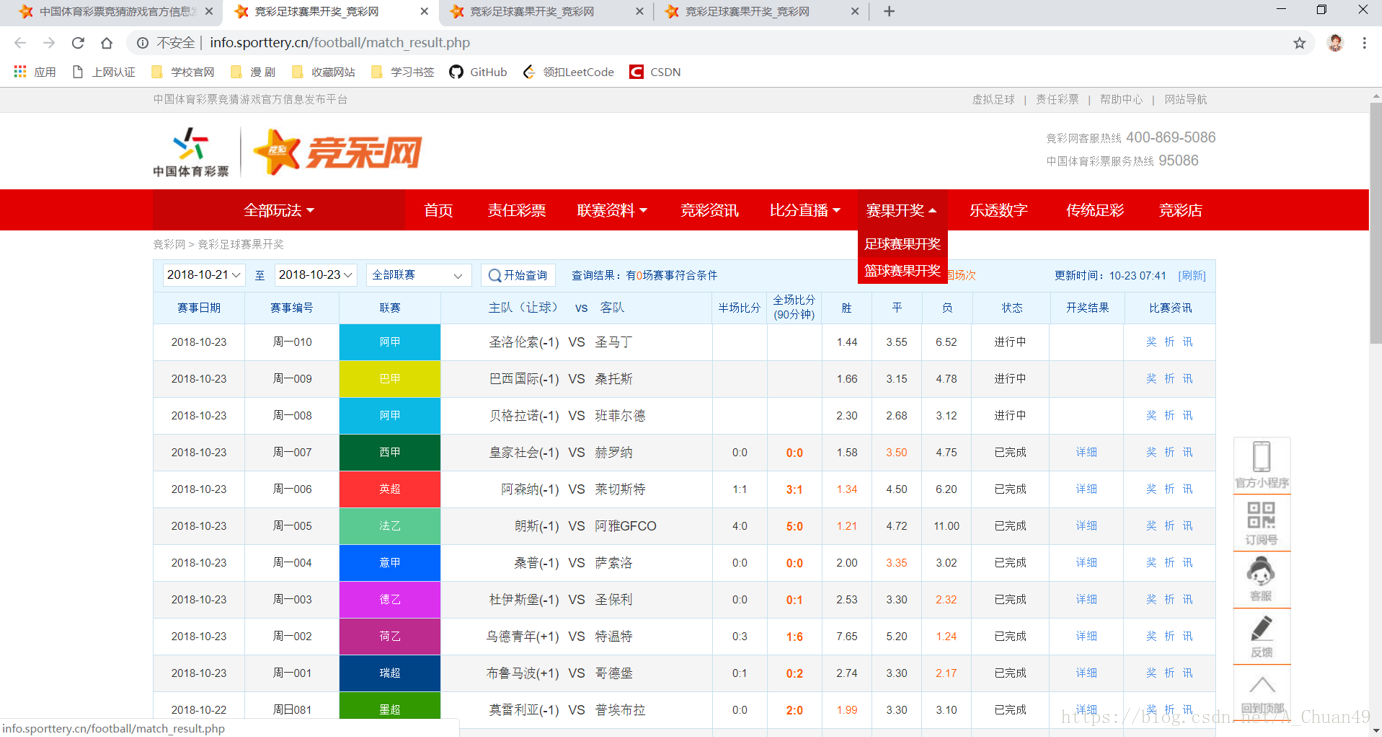Click the 中国体育彩票 logo
This screenshot has width=1382, height=737.
(x=191, y=152)
